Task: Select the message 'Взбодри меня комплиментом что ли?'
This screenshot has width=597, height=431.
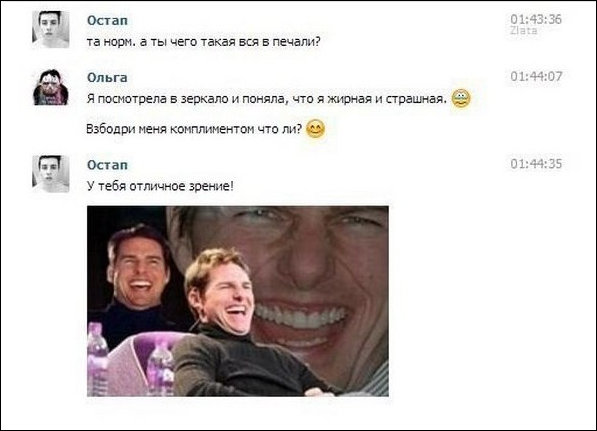Action: click(194, 129)
